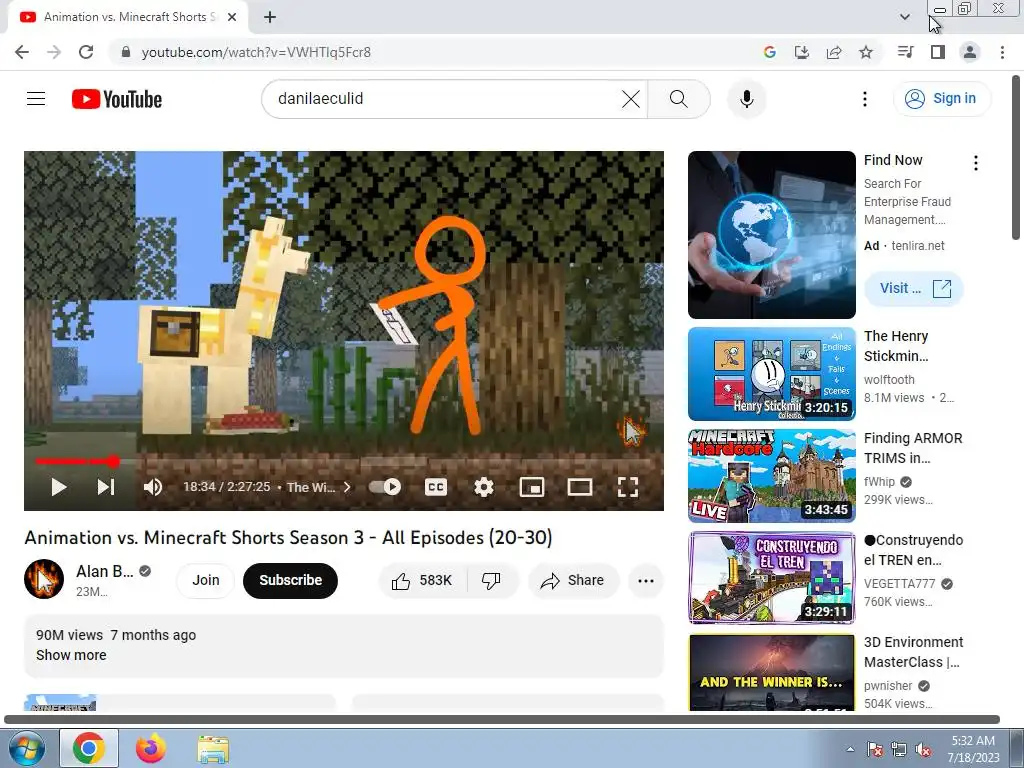Click the address bar URL

coord(256,52)
